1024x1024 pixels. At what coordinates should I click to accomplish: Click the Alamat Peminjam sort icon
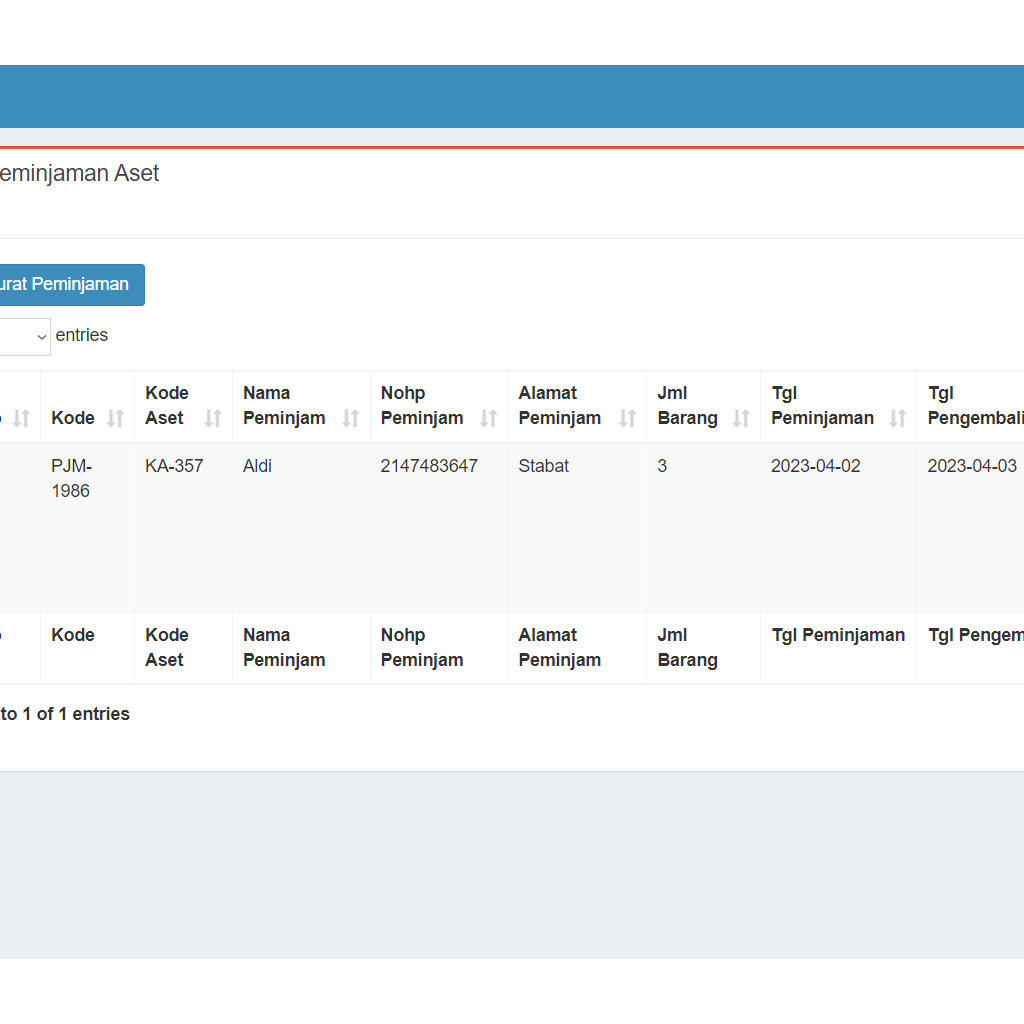pyautogui.click(x=627, y=418)
